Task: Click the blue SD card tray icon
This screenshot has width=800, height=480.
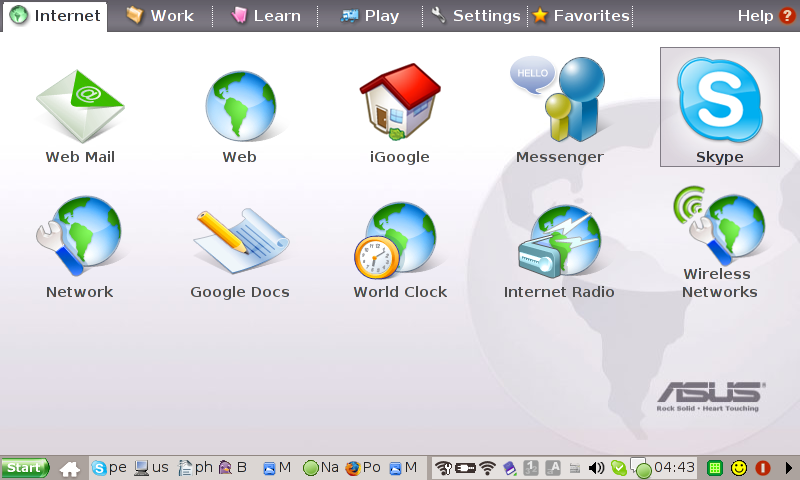Action: pos(510,468)
